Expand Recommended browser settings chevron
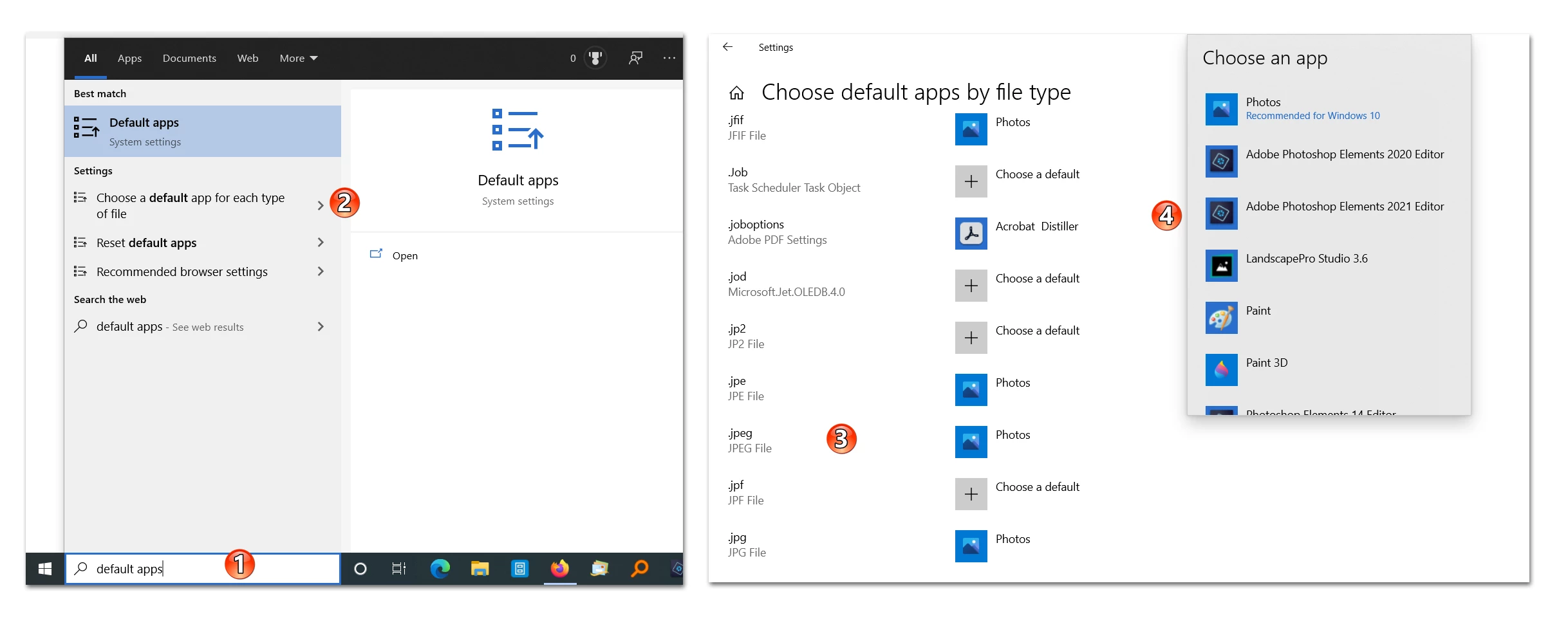Viewport: 1568px width, 617px height. [x=321, y=272]
